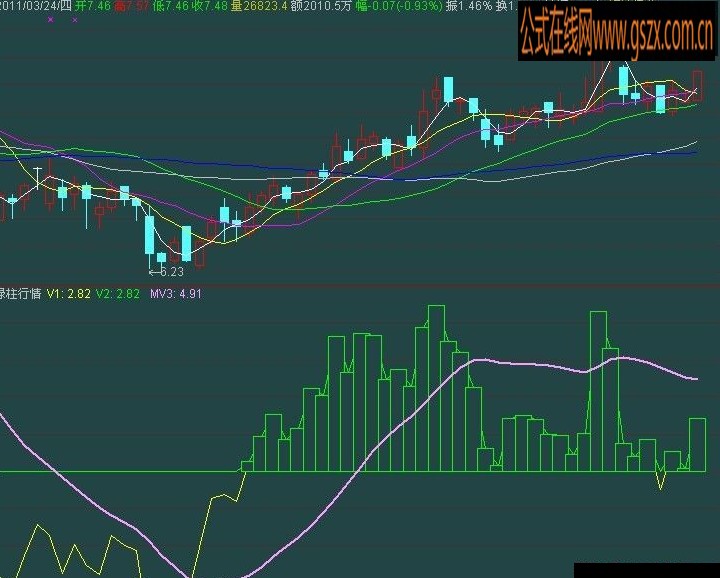
Task: Select the V2: 2.82 indicator value
Action: pos(118,293)
